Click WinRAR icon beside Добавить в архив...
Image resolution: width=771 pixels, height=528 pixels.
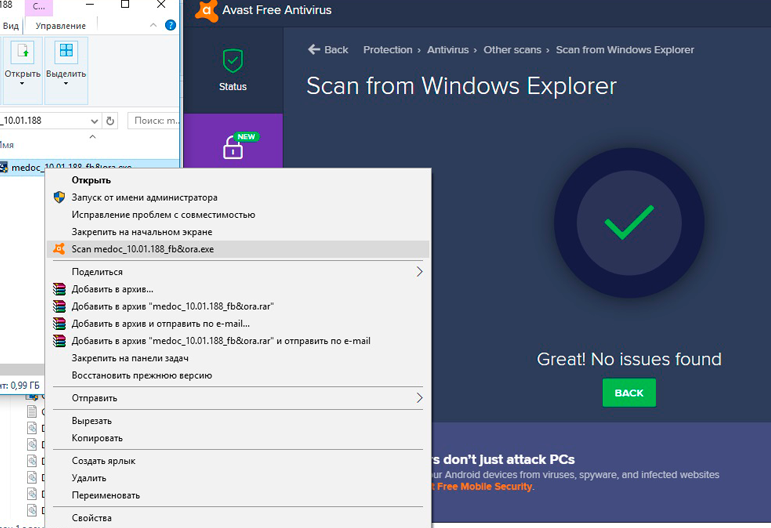point(59,289)
